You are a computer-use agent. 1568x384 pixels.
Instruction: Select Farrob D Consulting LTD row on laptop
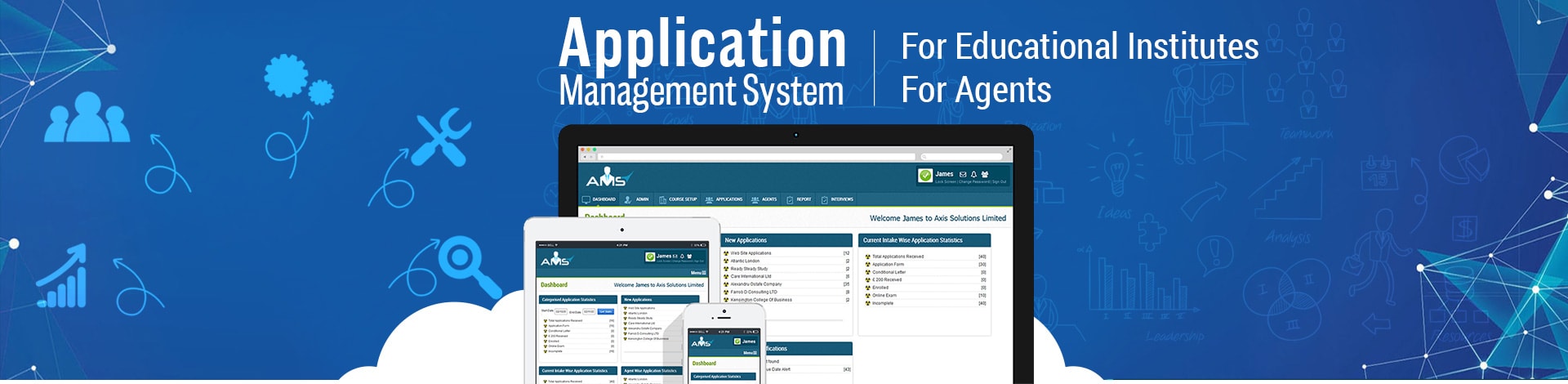(x=786, y=292)
